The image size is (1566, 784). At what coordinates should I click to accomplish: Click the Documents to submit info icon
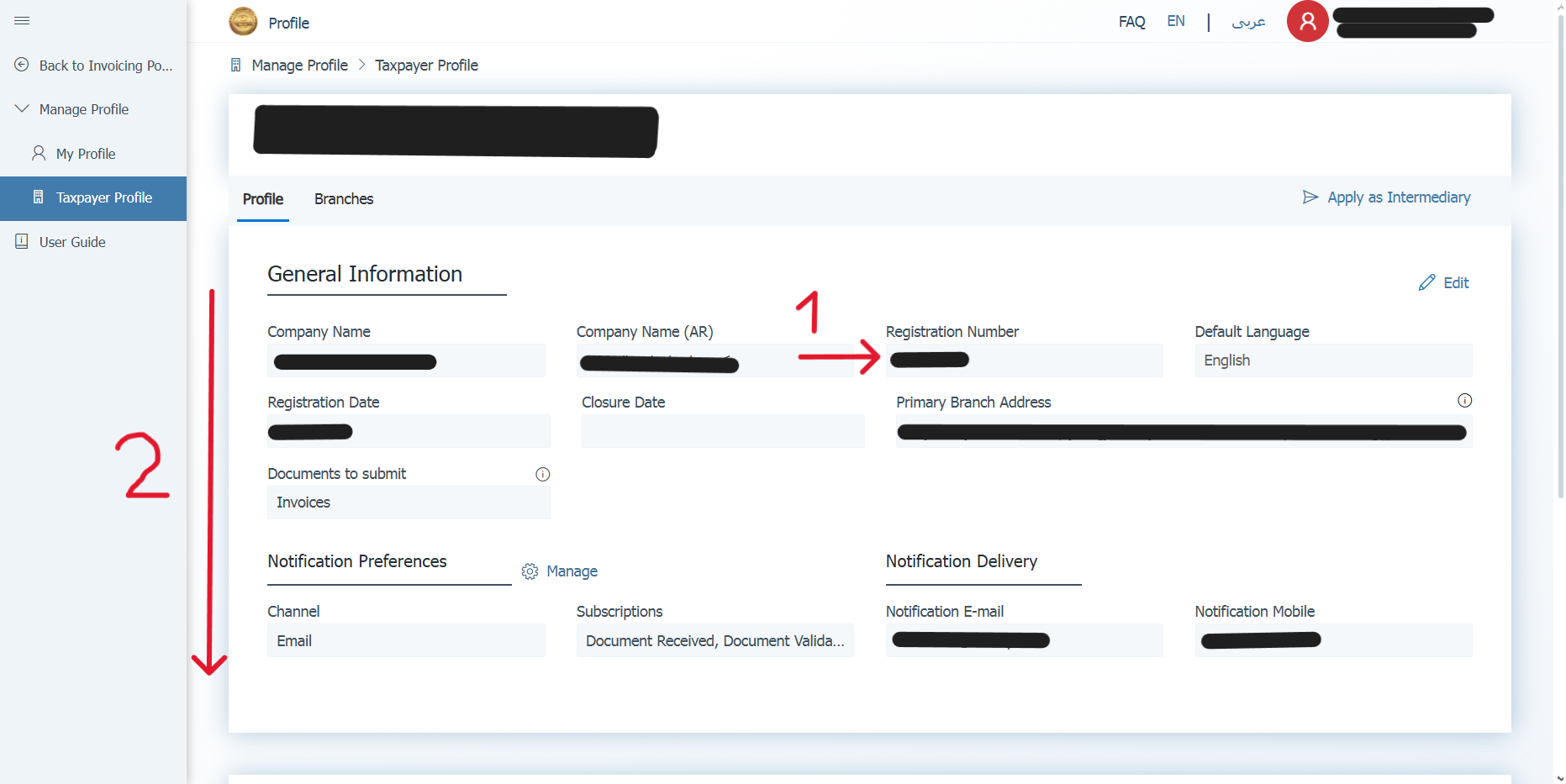tap(543, 475)
